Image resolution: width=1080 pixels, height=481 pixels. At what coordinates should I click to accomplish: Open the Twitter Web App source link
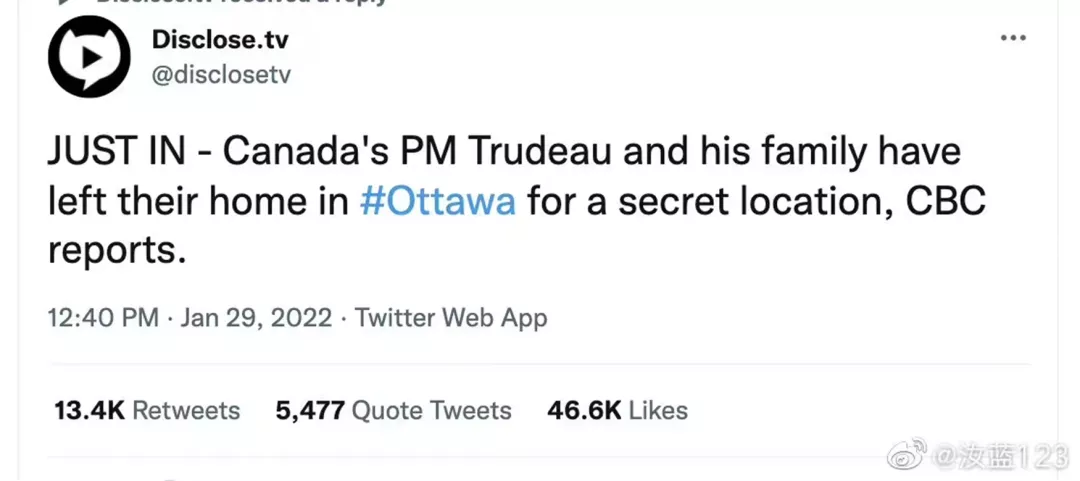pyautogui.click(x=451, y=318)
